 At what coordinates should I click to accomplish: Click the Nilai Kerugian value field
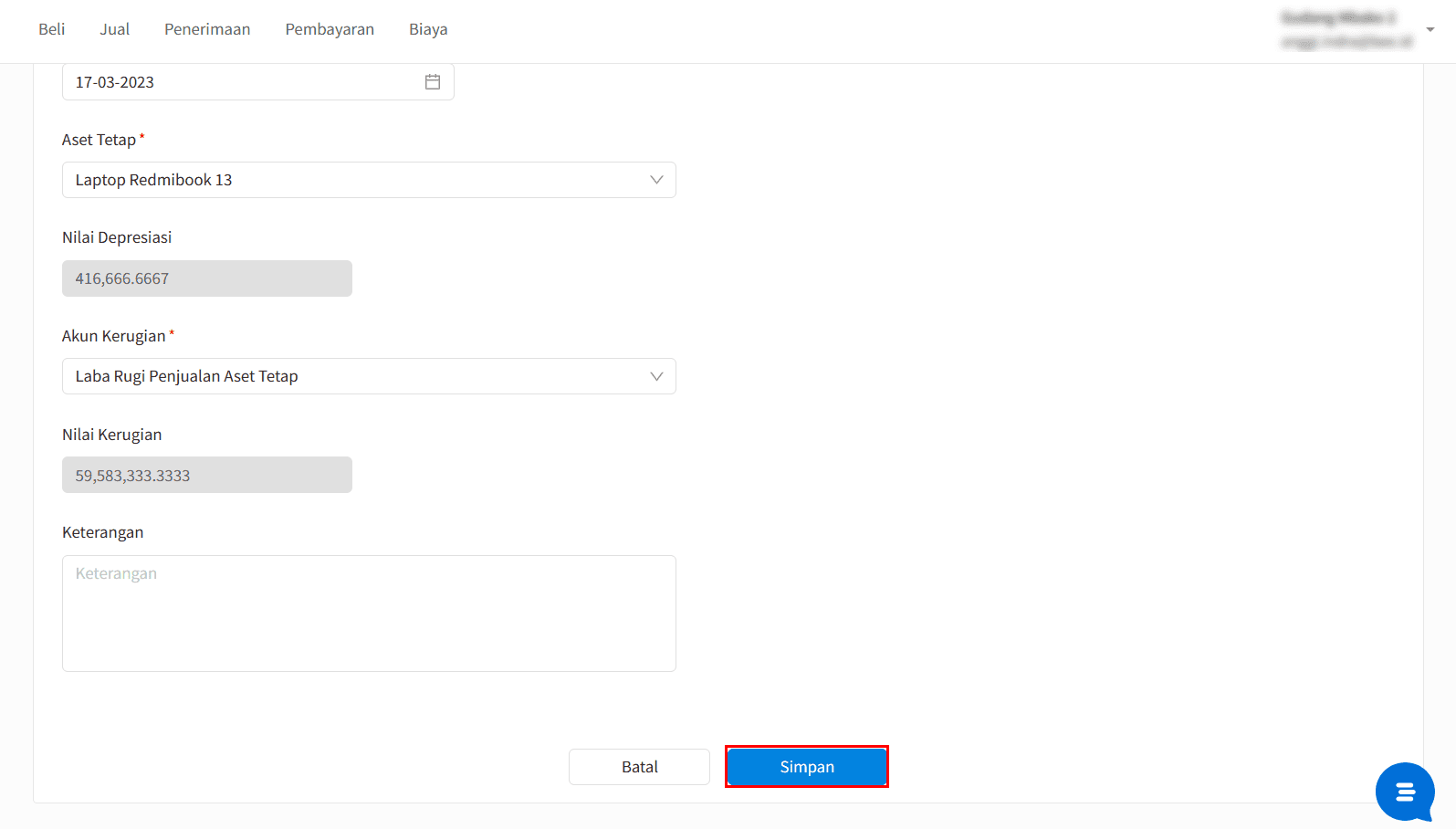pos(207,475)
